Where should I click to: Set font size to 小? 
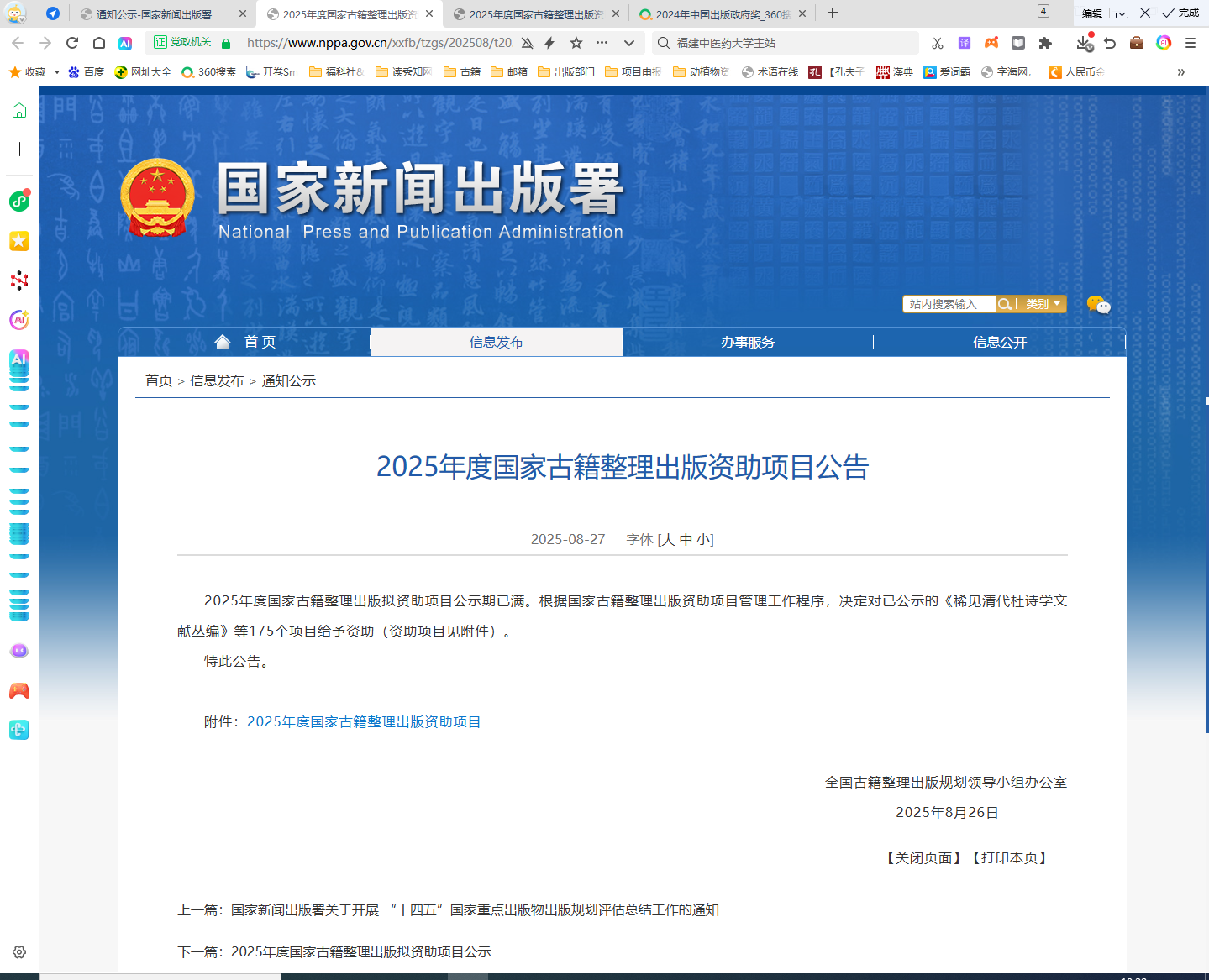pos(703,539)
